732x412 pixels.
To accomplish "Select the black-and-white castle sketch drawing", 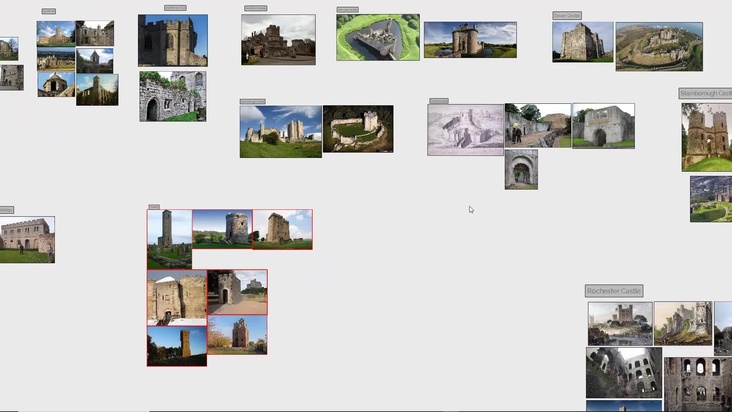I will click(465, 130).
